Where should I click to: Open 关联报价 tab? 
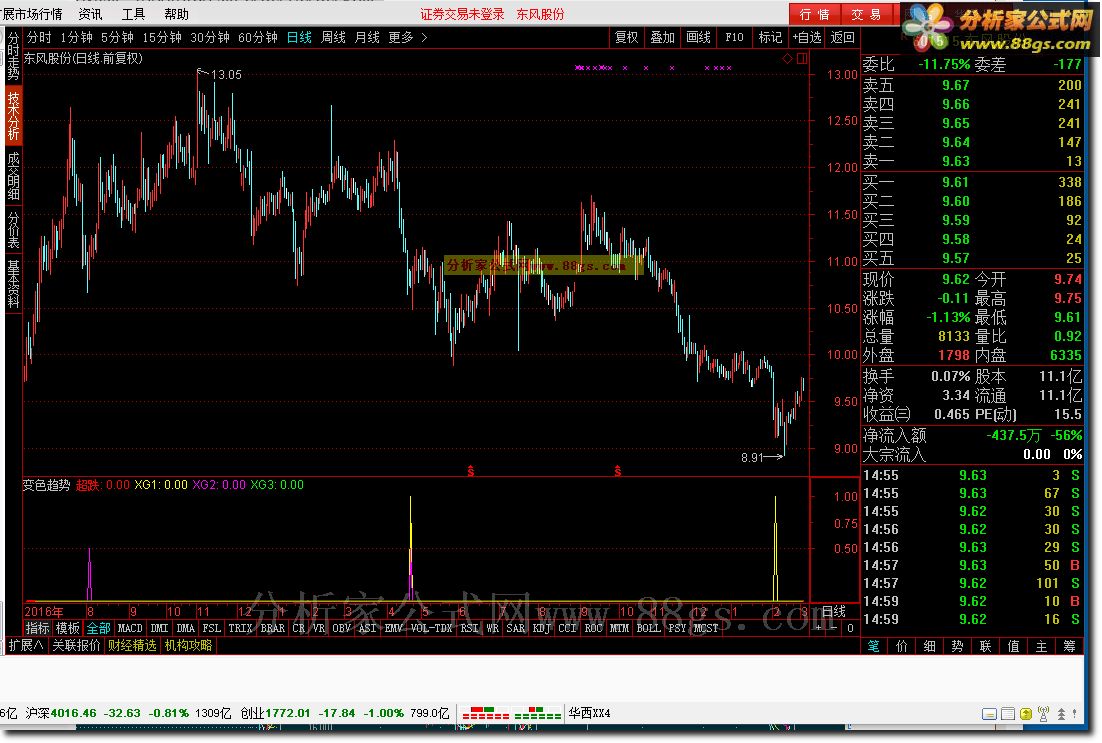(x=76, y=645)
